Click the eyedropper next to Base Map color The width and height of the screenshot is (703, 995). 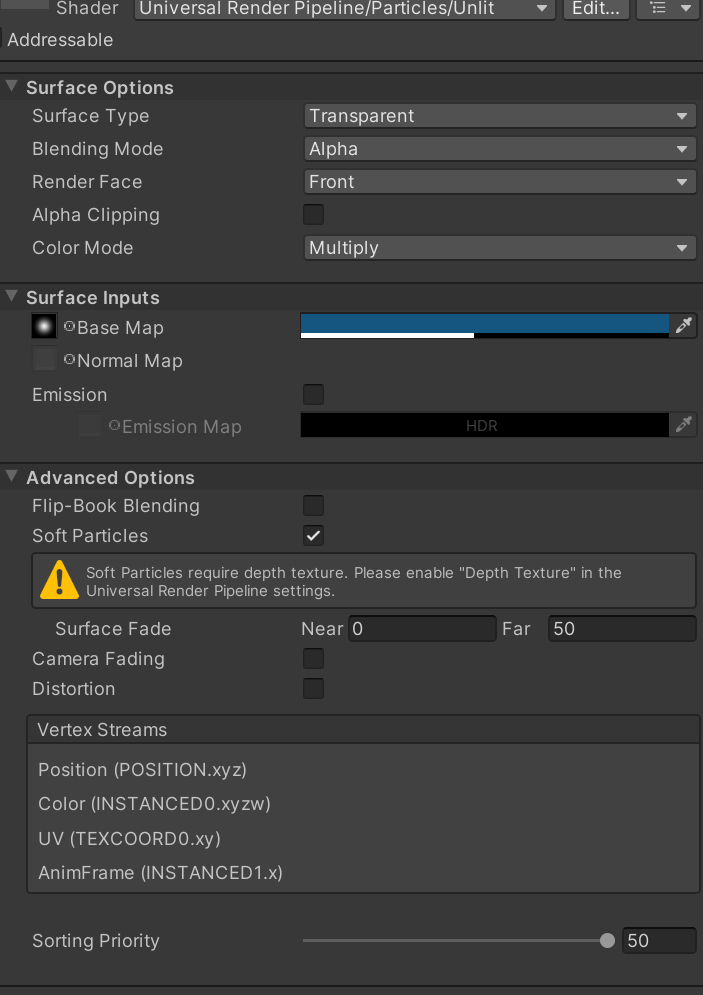click(684, 325)
